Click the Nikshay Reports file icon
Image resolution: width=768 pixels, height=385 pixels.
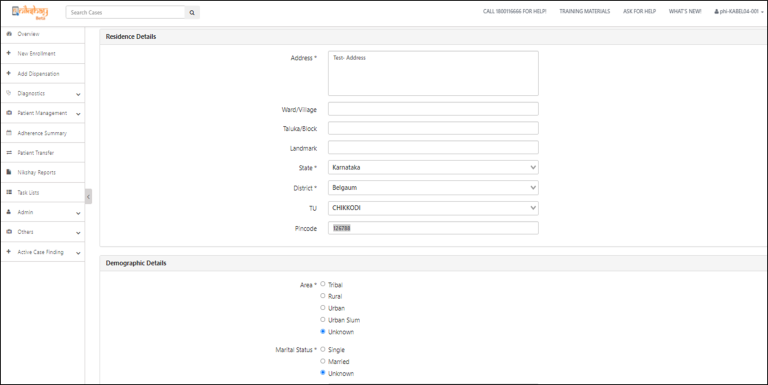point(9,172)
